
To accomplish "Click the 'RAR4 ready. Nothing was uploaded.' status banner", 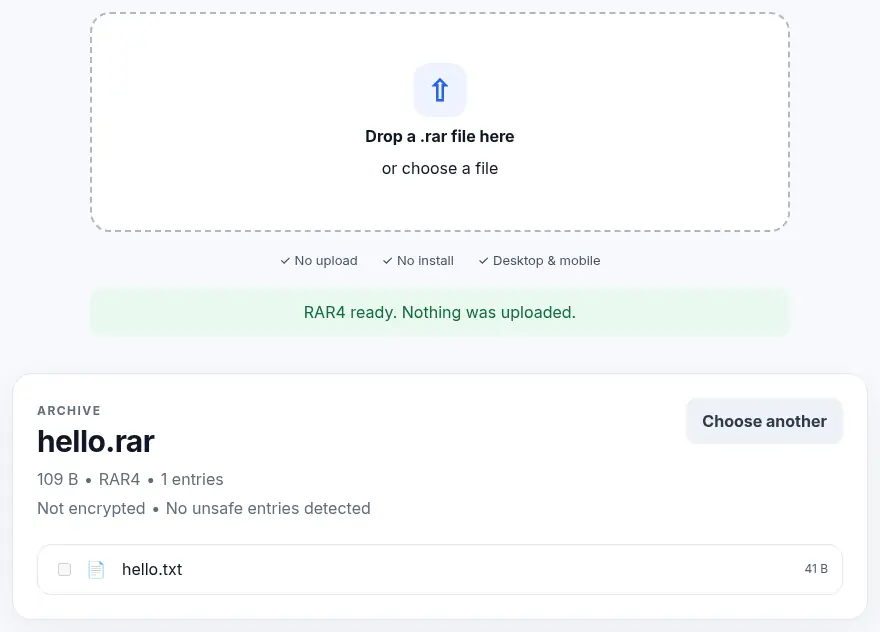I will coord(439,312).
